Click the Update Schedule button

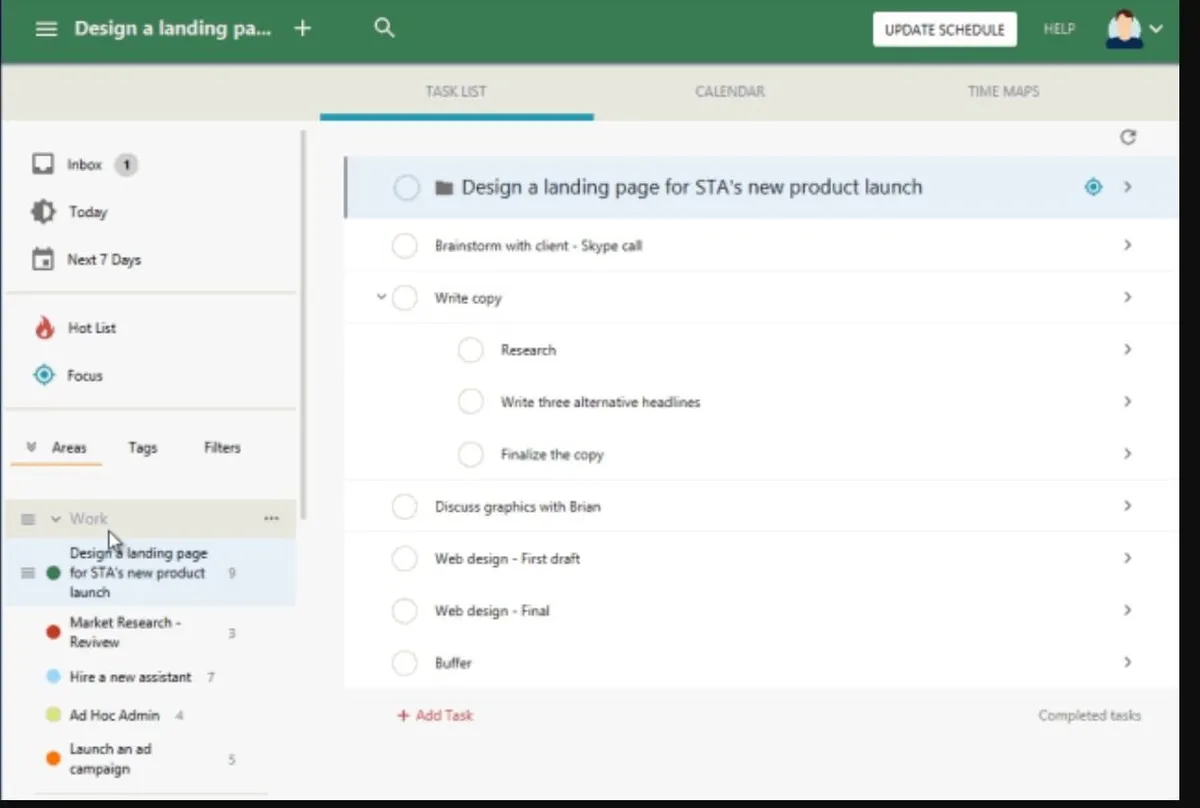click(944, 30)
